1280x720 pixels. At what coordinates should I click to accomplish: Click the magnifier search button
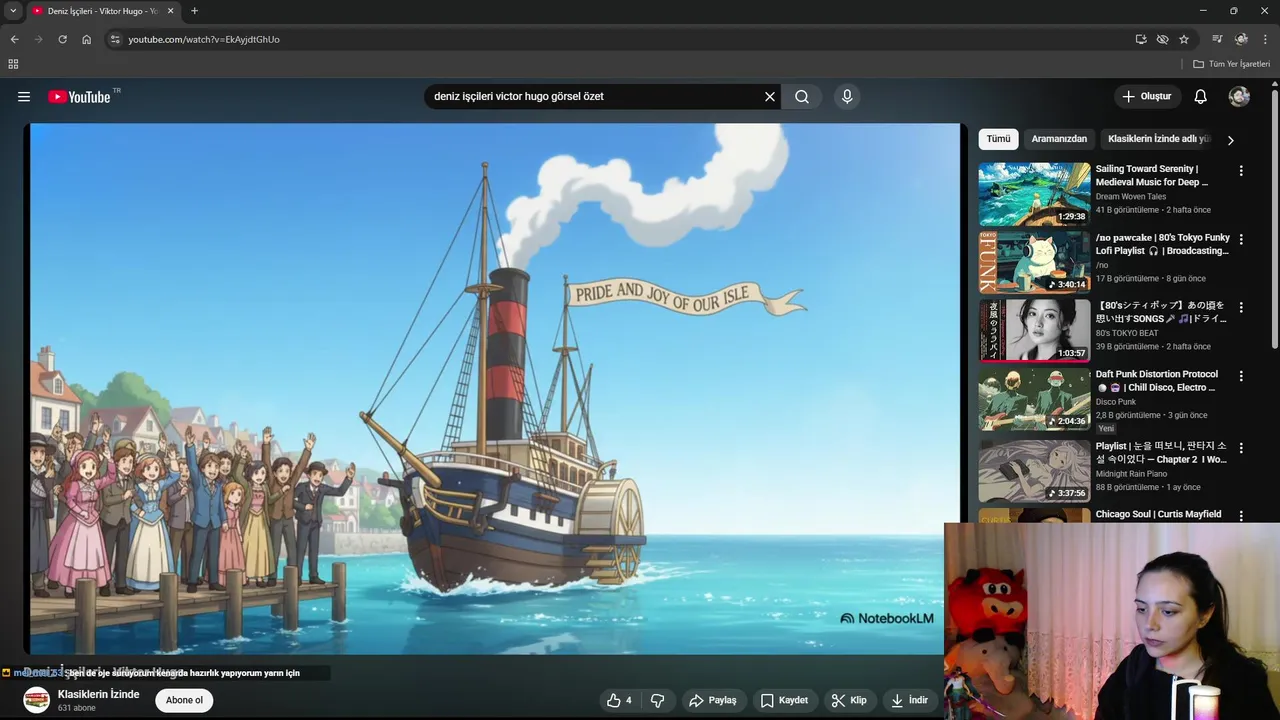(802, 97)
